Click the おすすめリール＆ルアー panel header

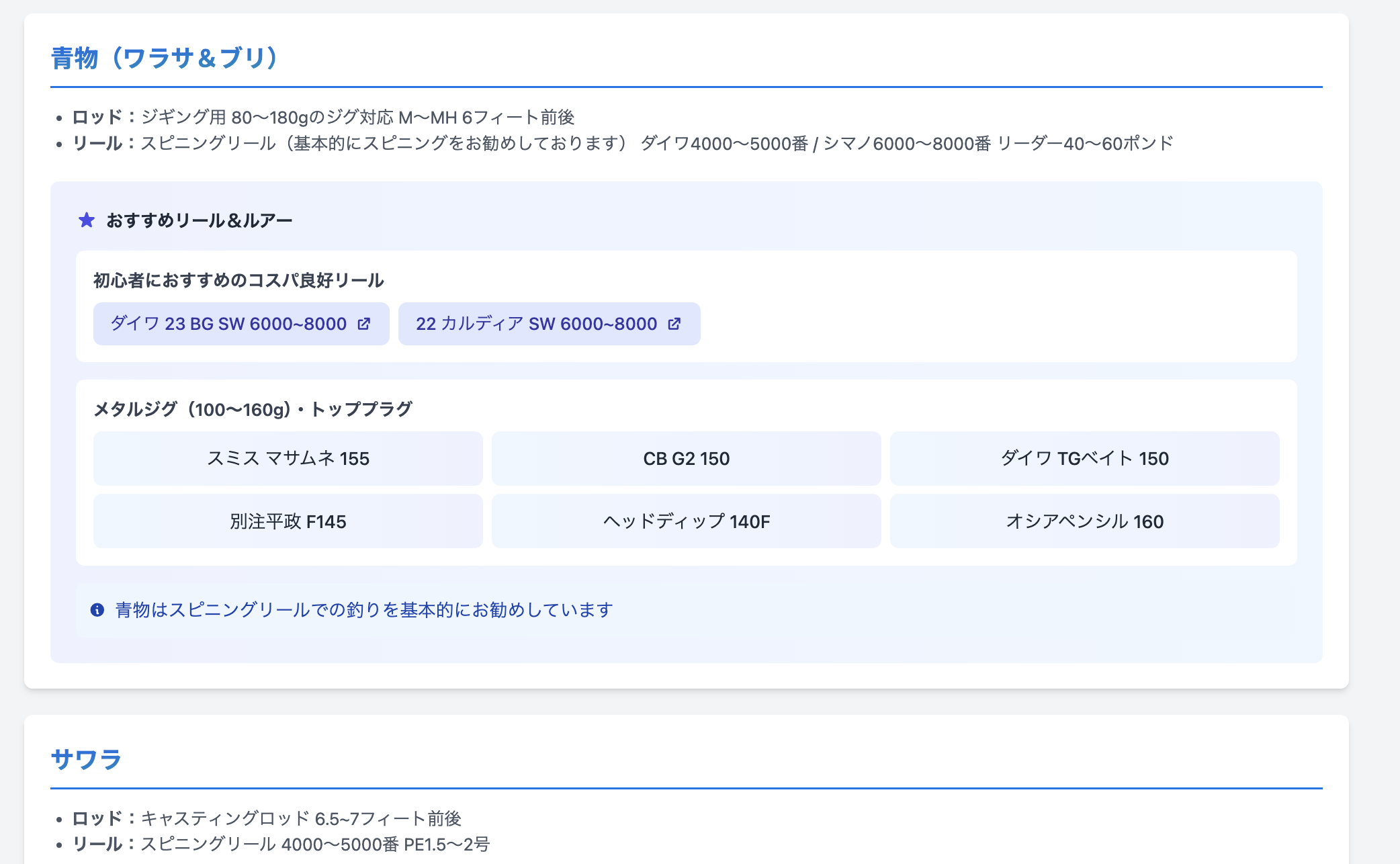200,220
